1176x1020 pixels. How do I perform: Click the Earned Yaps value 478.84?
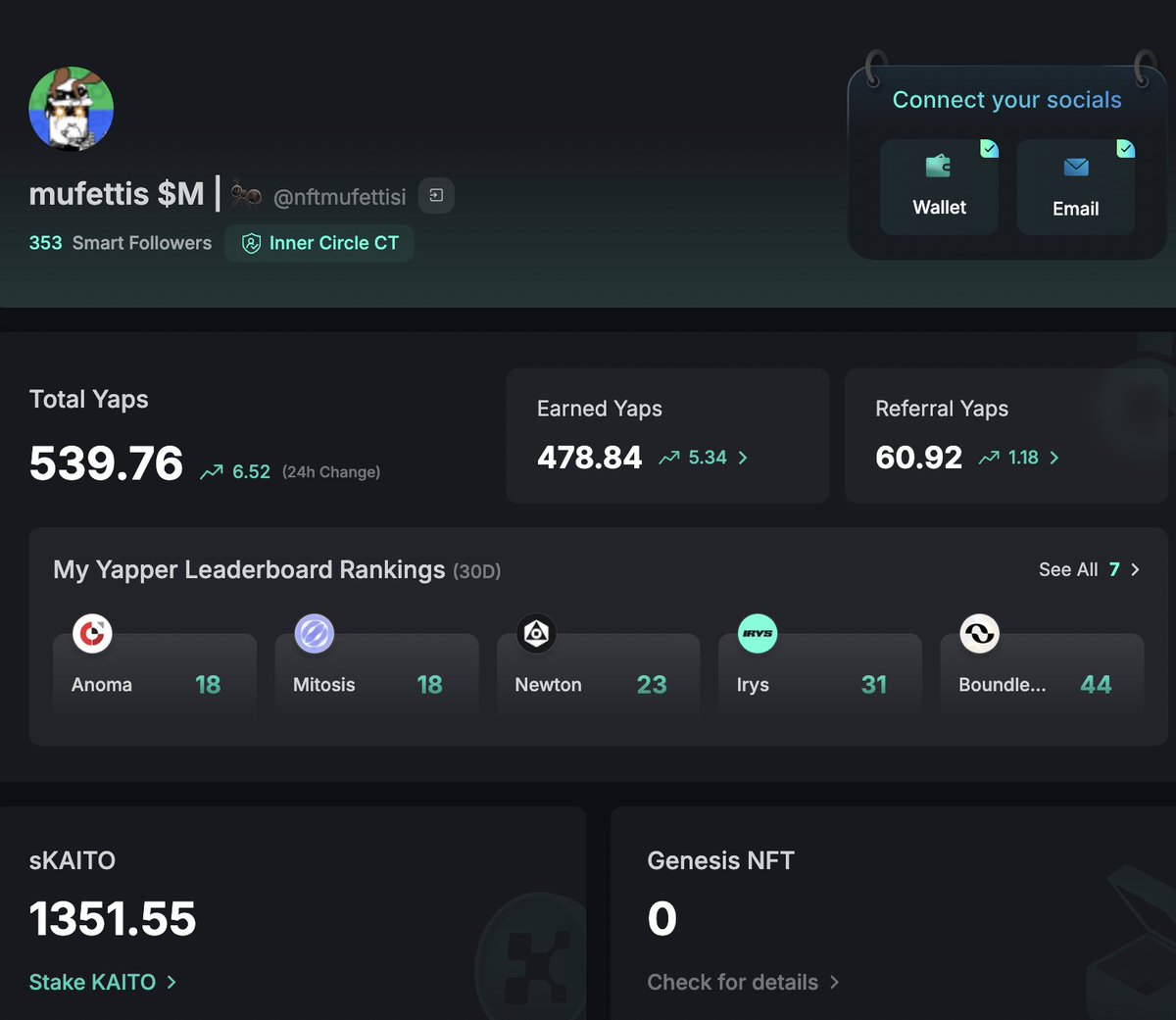click(x=589, y=458)
